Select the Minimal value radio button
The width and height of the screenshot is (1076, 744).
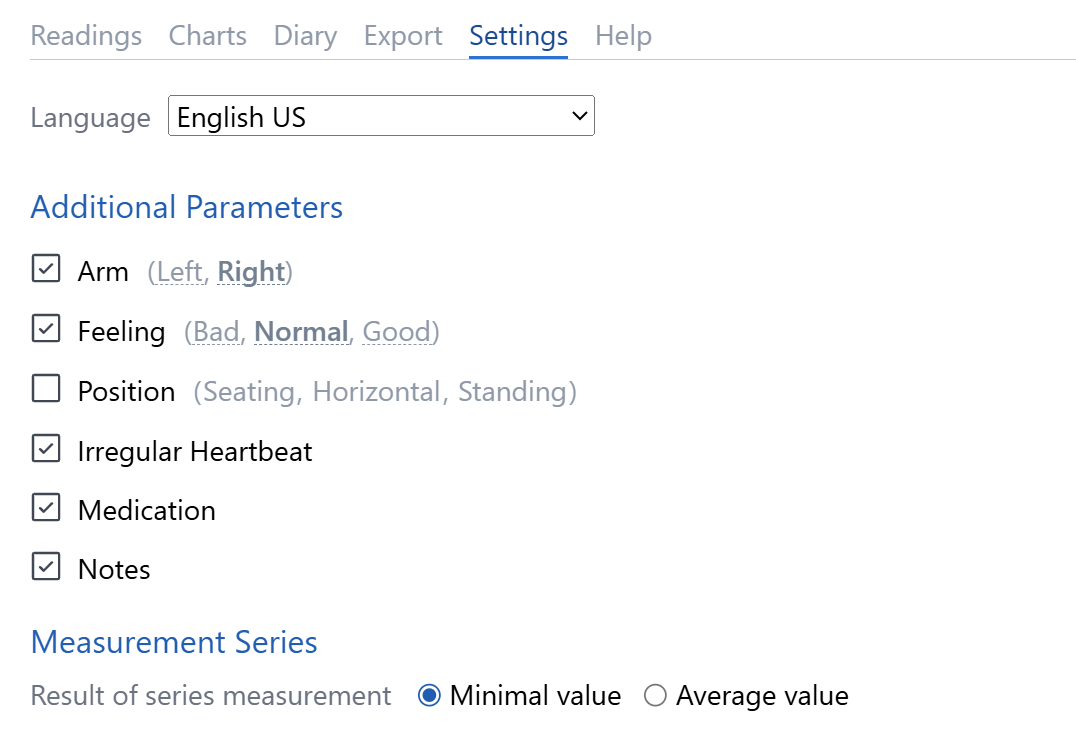[429, 696]
